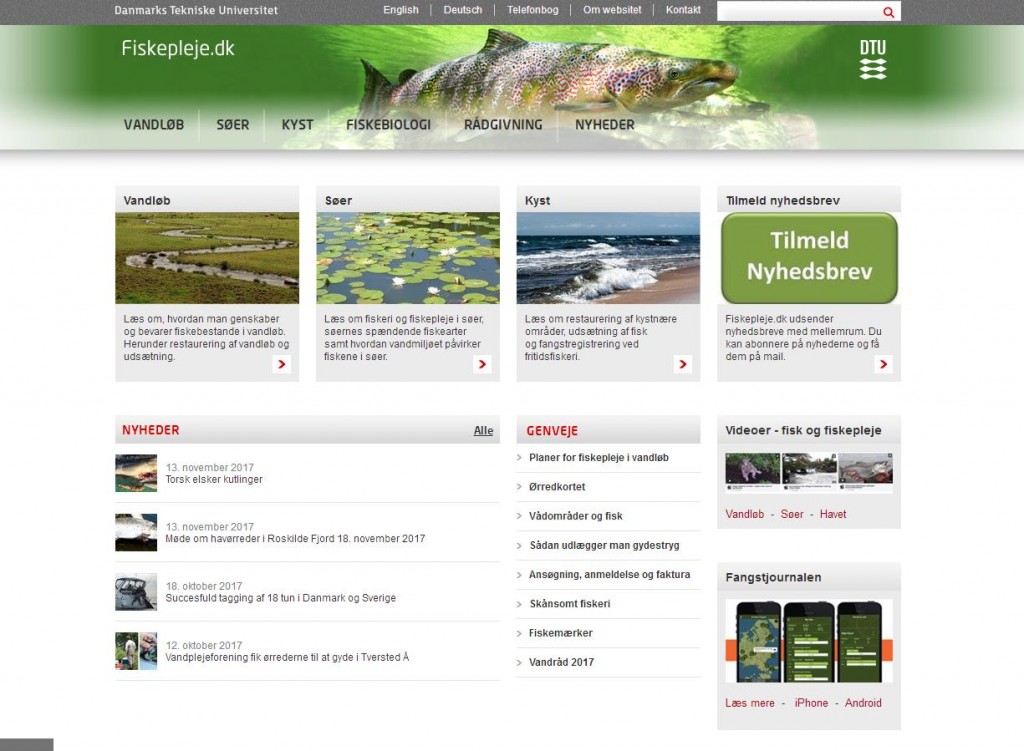Open 'Sådan udlægger man gydestryg' shortcut

604,545
